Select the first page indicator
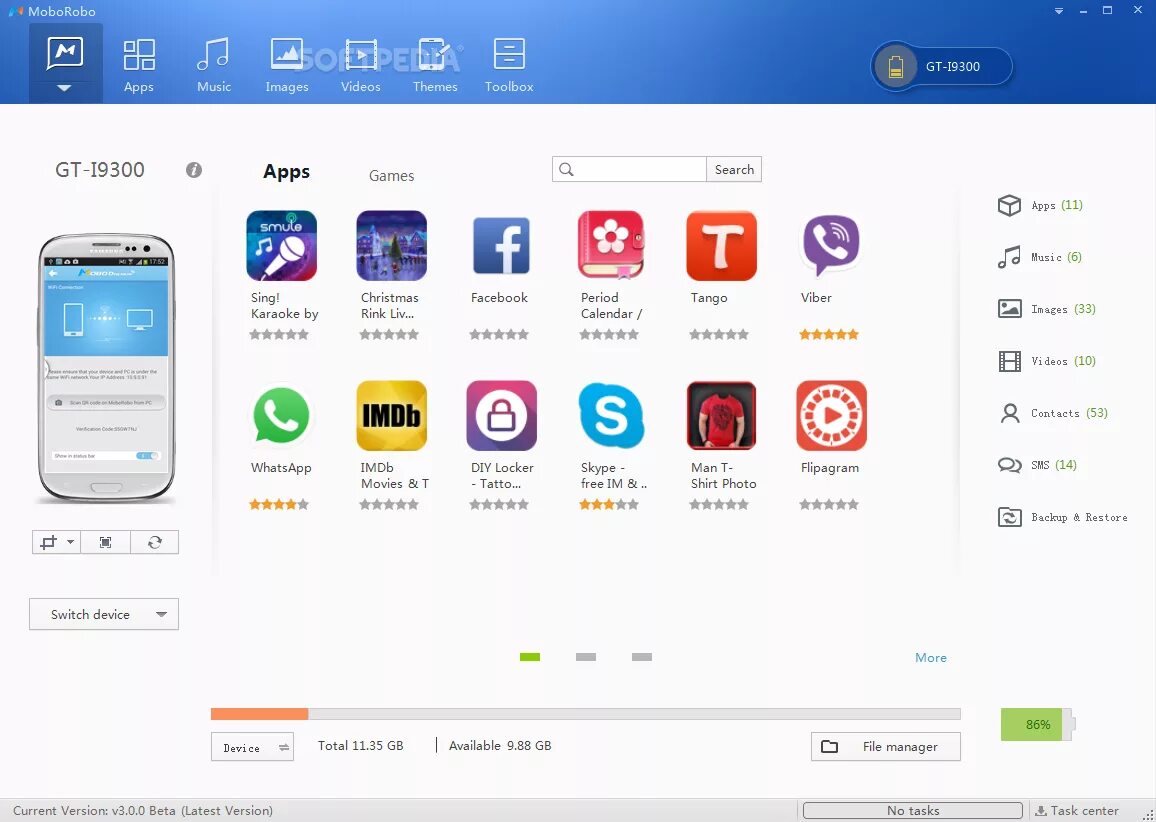Viewport: 1156px width, 822px height. (x=529, y=657)
